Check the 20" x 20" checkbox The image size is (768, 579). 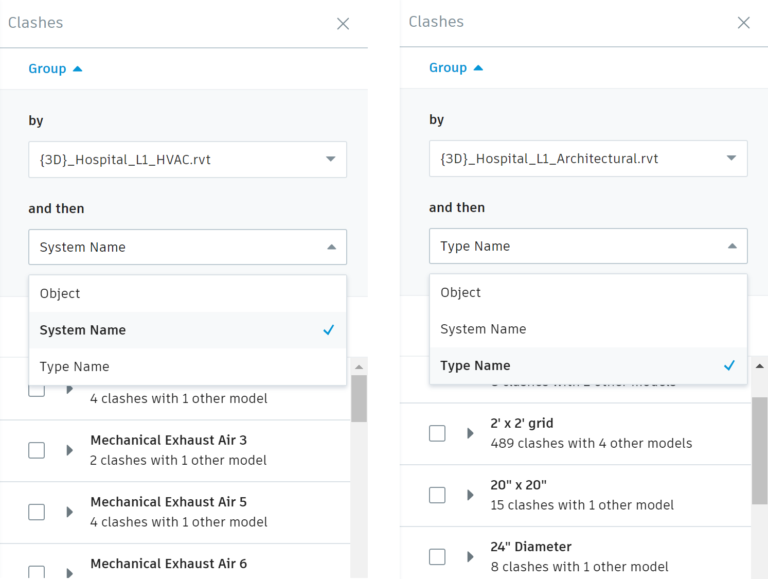tap(437, 495)
